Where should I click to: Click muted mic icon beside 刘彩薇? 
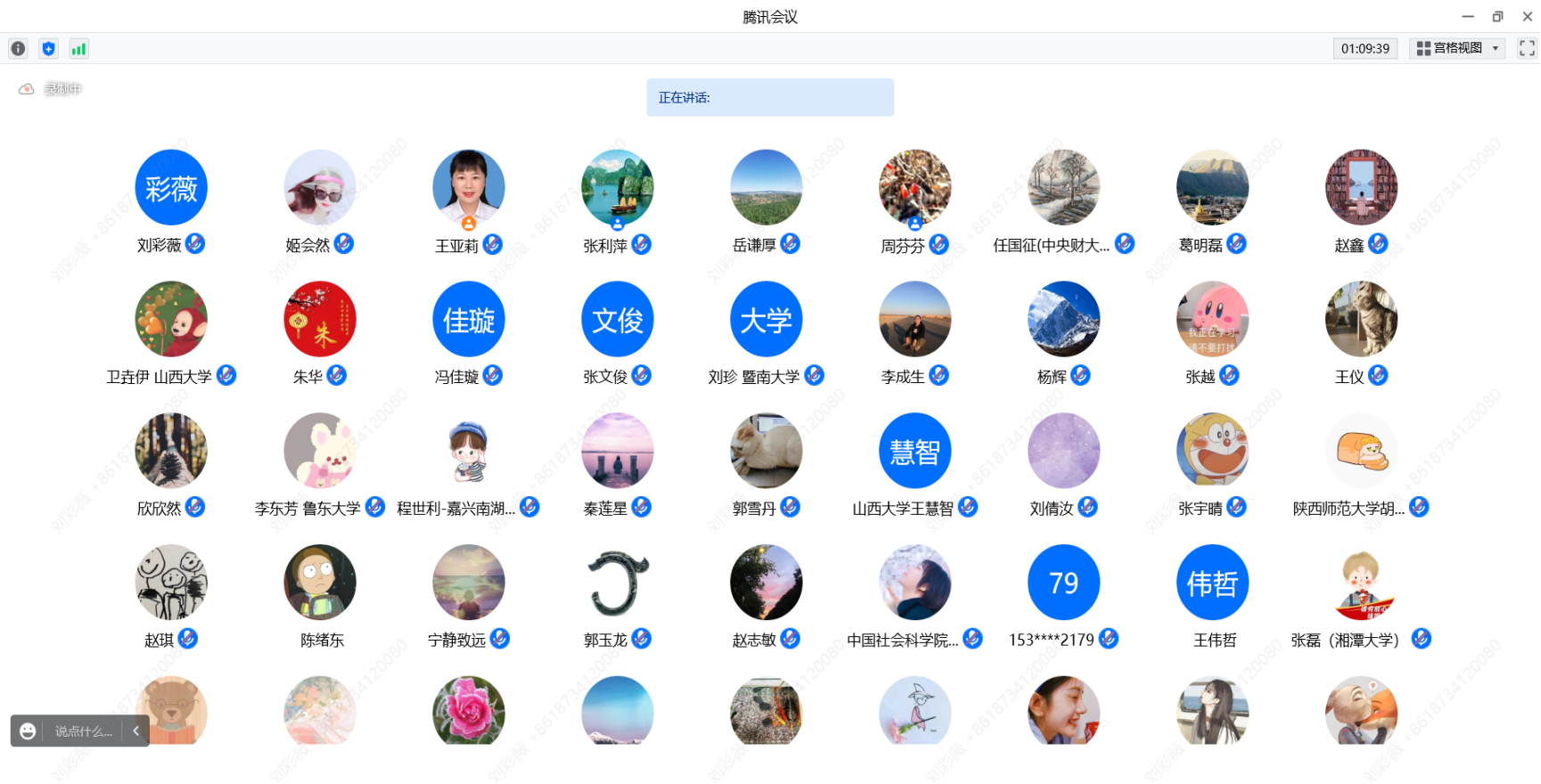(195, 244)
